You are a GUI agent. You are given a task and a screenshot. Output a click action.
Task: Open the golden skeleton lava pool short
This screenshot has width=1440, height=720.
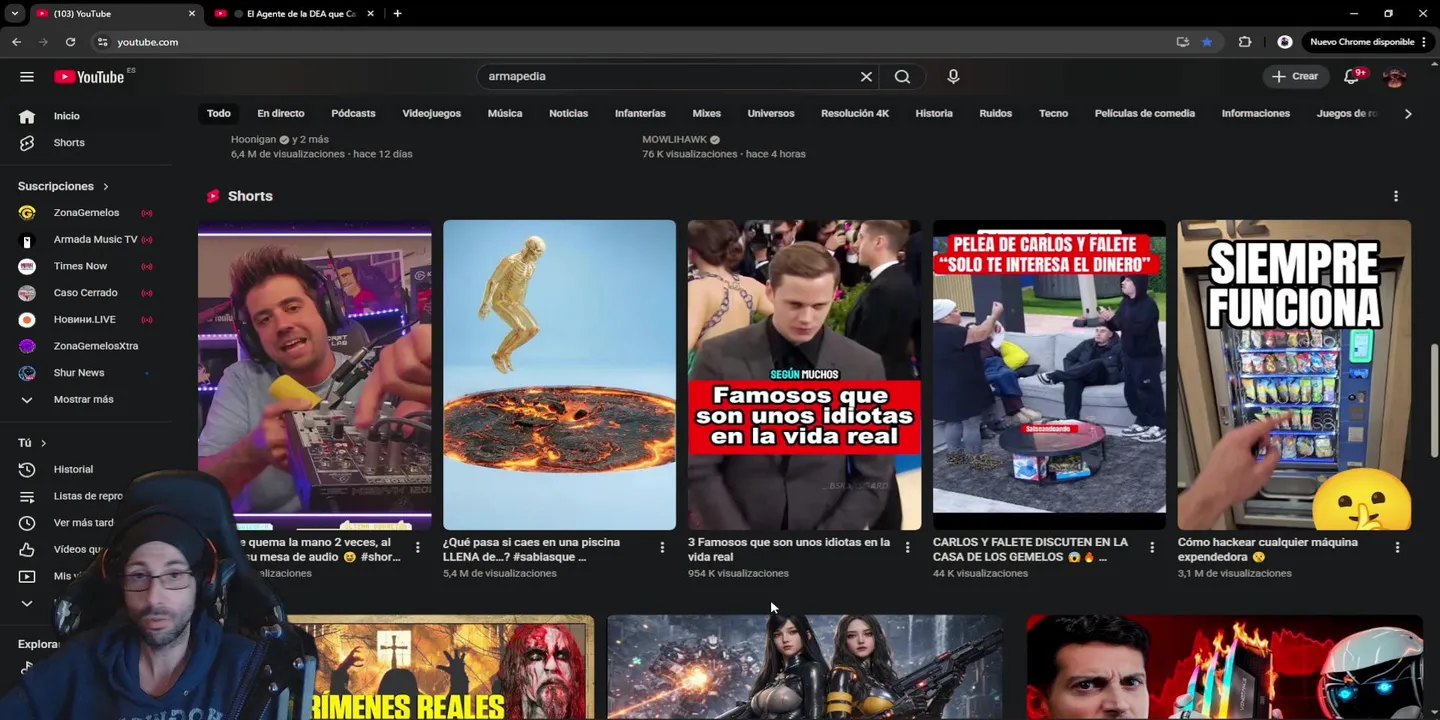[x=559, y=375]
